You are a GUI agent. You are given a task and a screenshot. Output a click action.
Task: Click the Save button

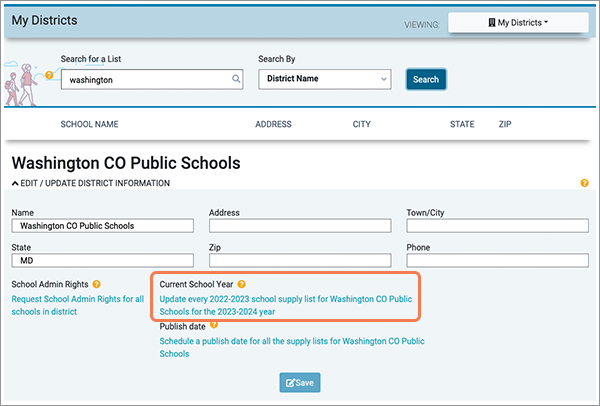[300, 383]
